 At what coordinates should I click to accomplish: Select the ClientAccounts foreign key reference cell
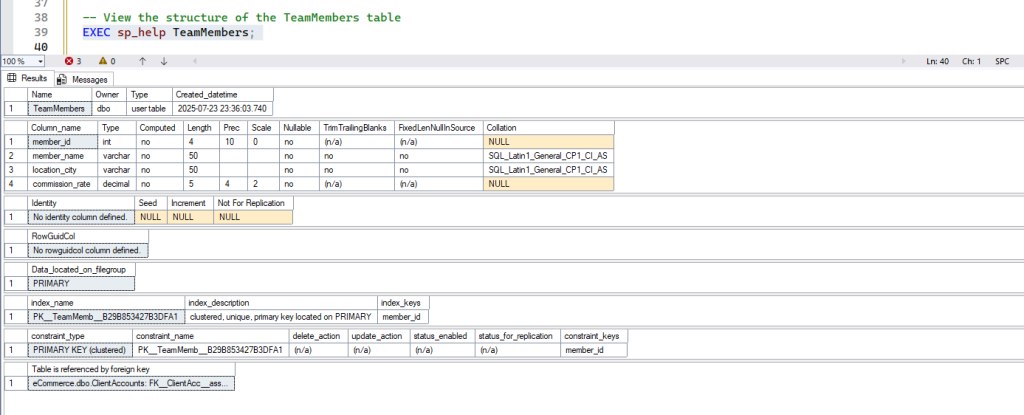(131, 384)
